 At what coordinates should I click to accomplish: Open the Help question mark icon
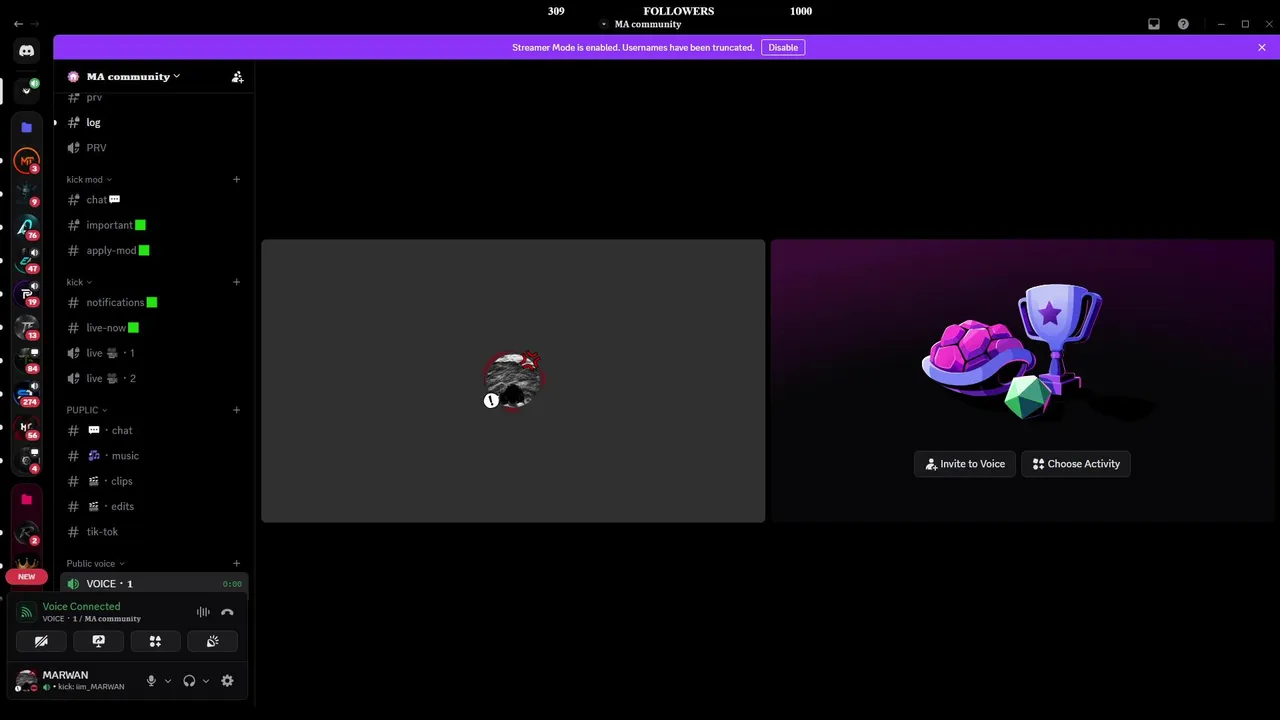tap(1183, 24)
